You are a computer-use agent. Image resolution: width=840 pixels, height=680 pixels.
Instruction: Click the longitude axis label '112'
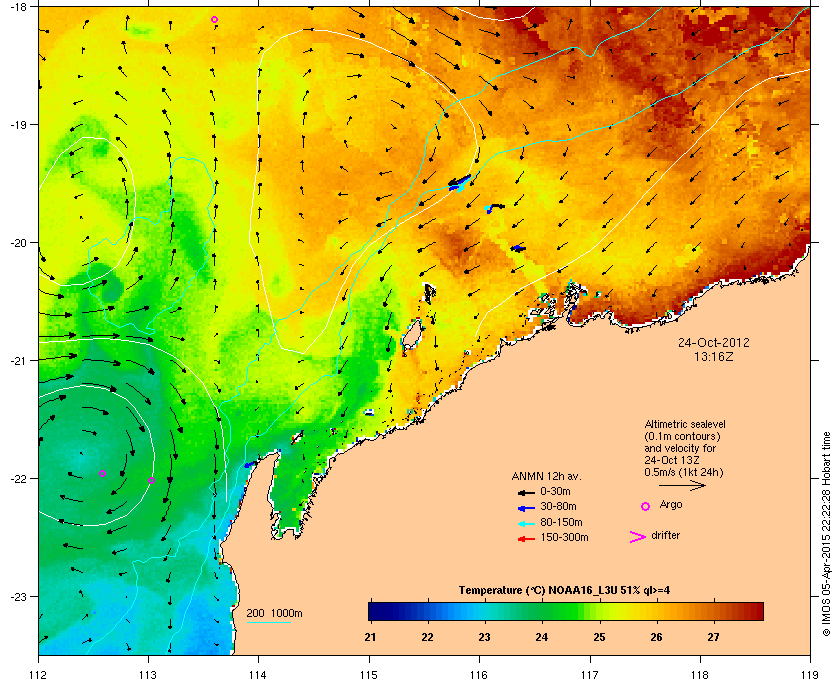pyautogui.click(x=39, y=674)
